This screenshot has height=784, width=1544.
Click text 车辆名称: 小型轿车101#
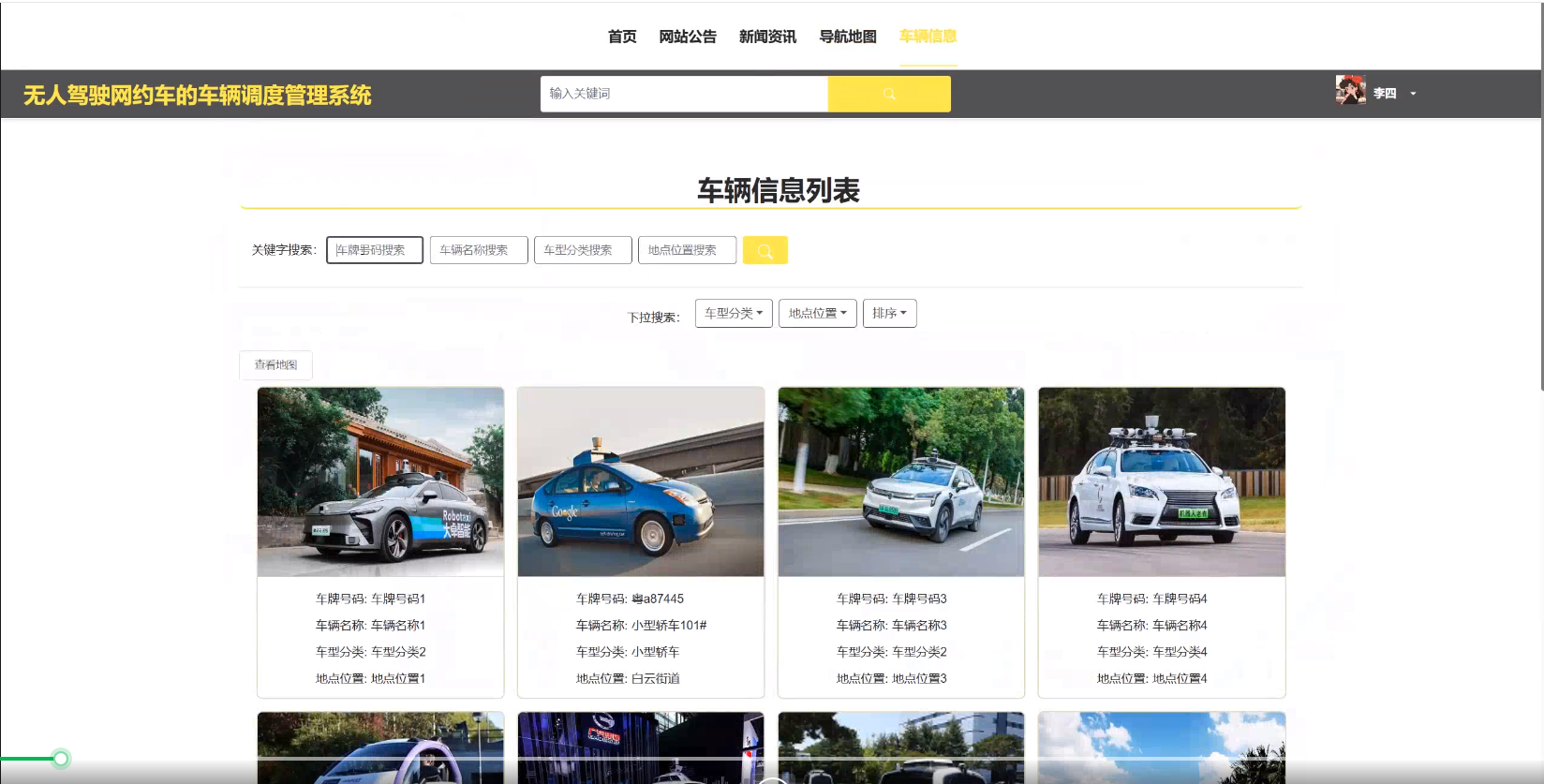click(x=641, y=626)
